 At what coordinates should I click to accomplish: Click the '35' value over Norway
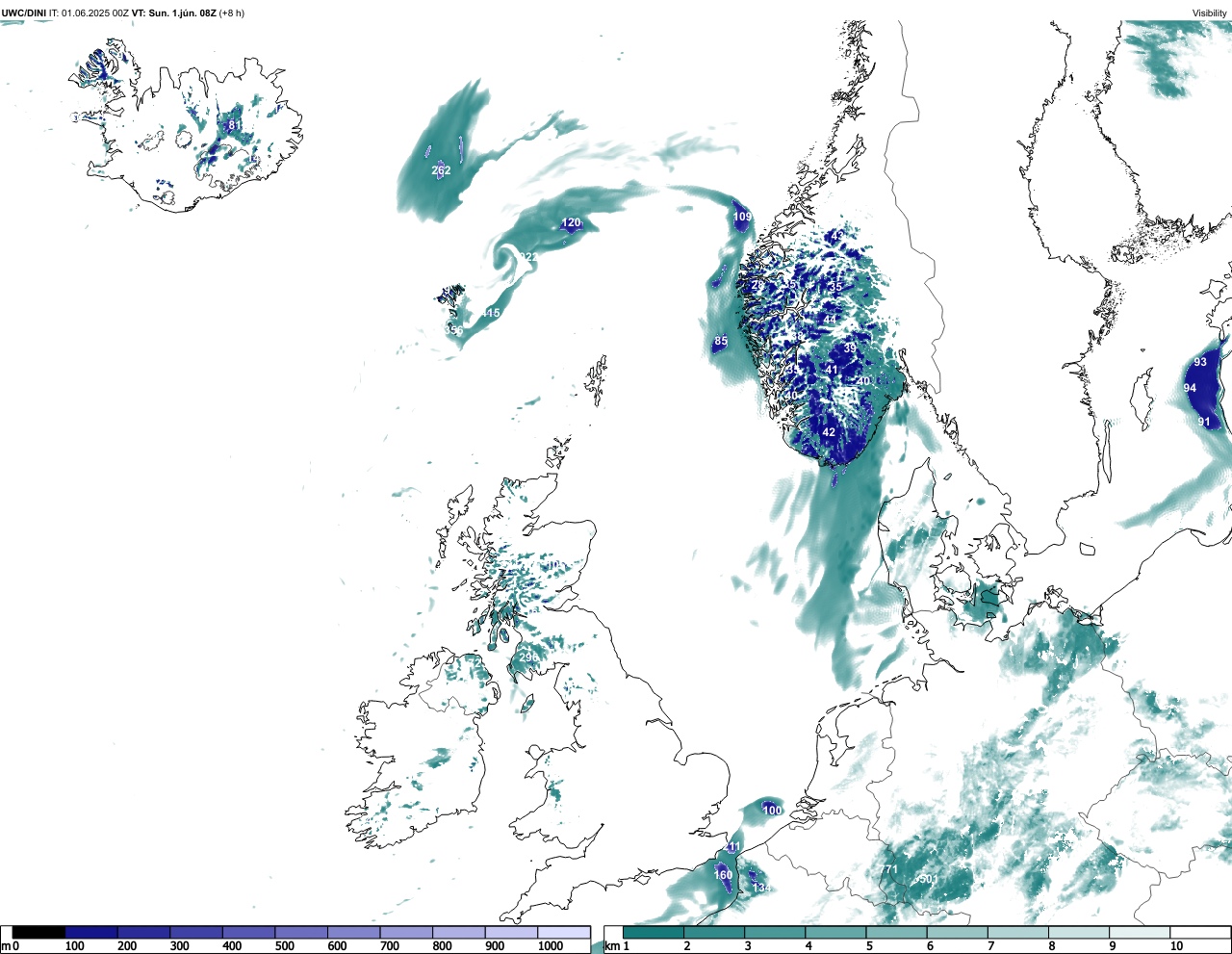(835, 287)
